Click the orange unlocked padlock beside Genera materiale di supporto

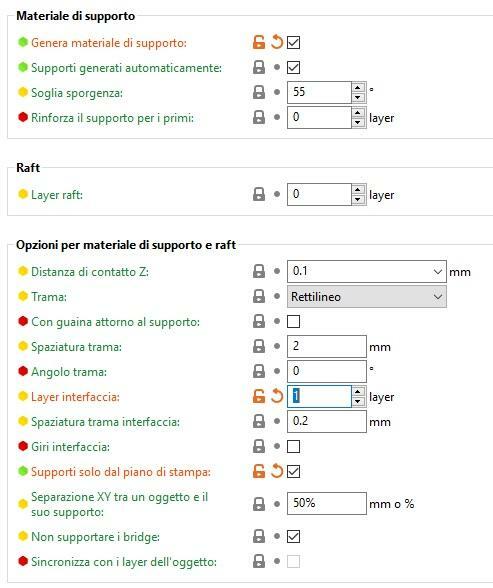pos(259,42)
